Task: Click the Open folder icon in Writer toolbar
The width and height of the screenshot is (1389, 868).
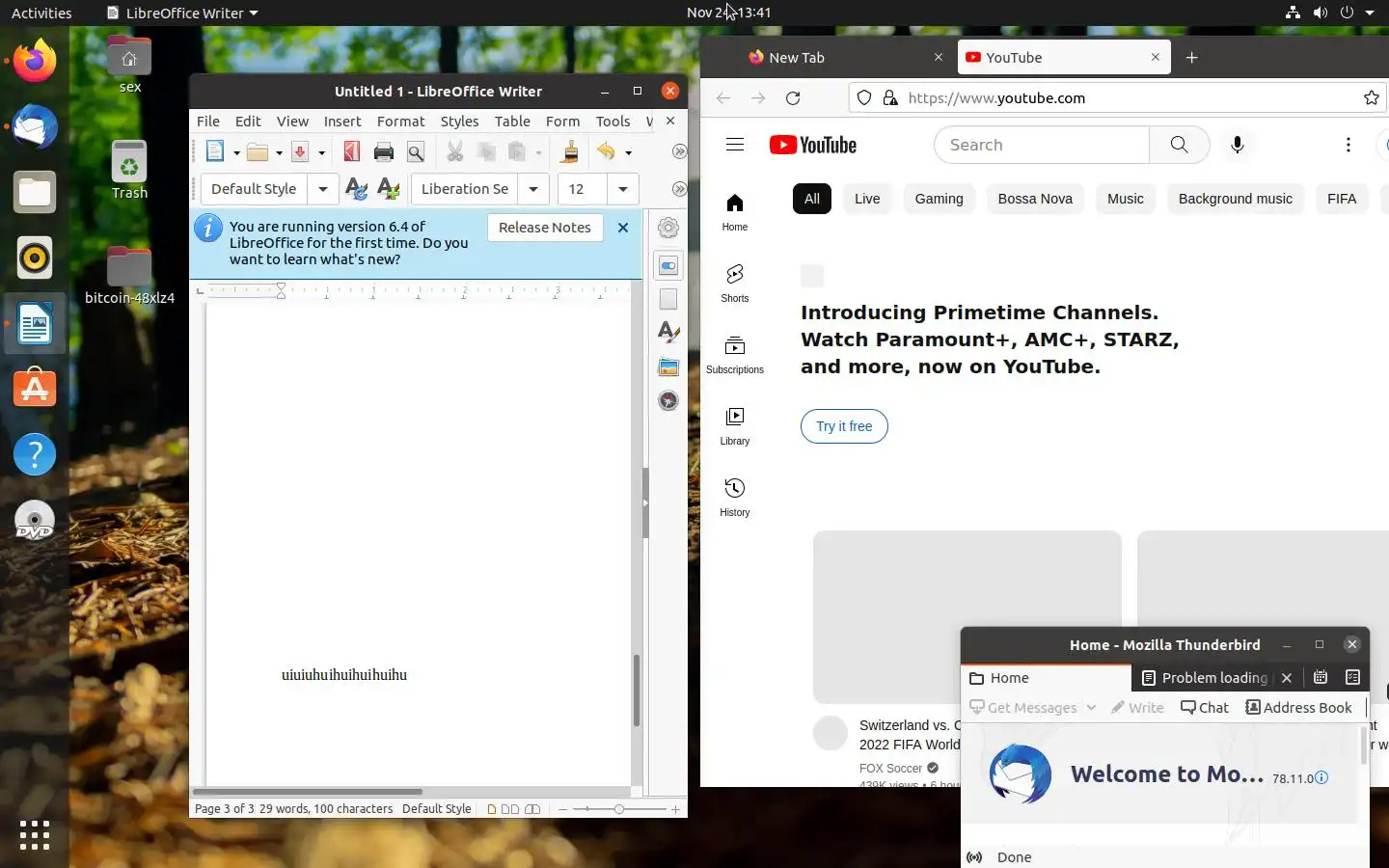Action: point(257,152)
